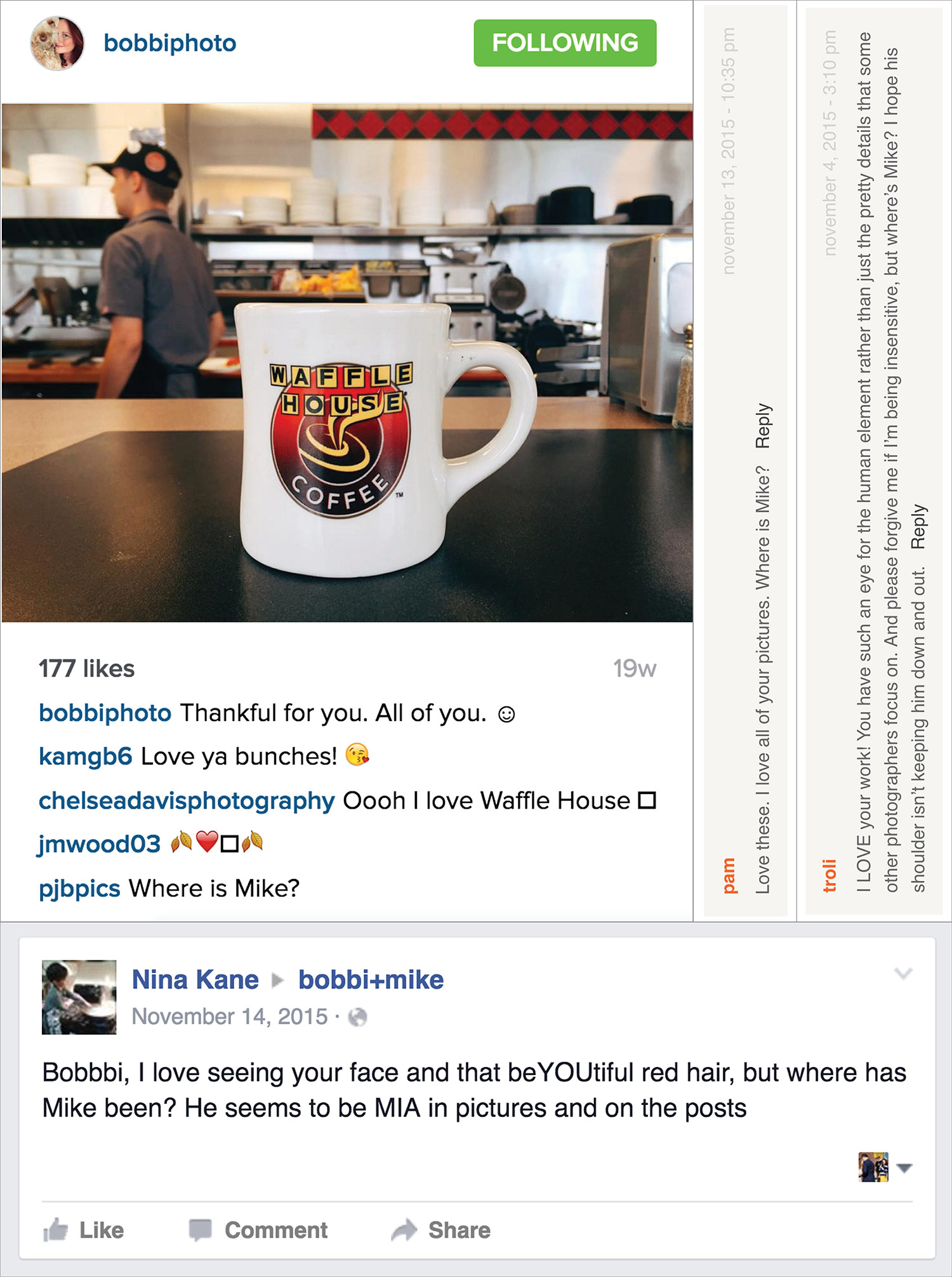Click the Waffle House coffee mug photo
Image resolution: width=952 pixels, height=1277 pixels.
click(347, 363)
